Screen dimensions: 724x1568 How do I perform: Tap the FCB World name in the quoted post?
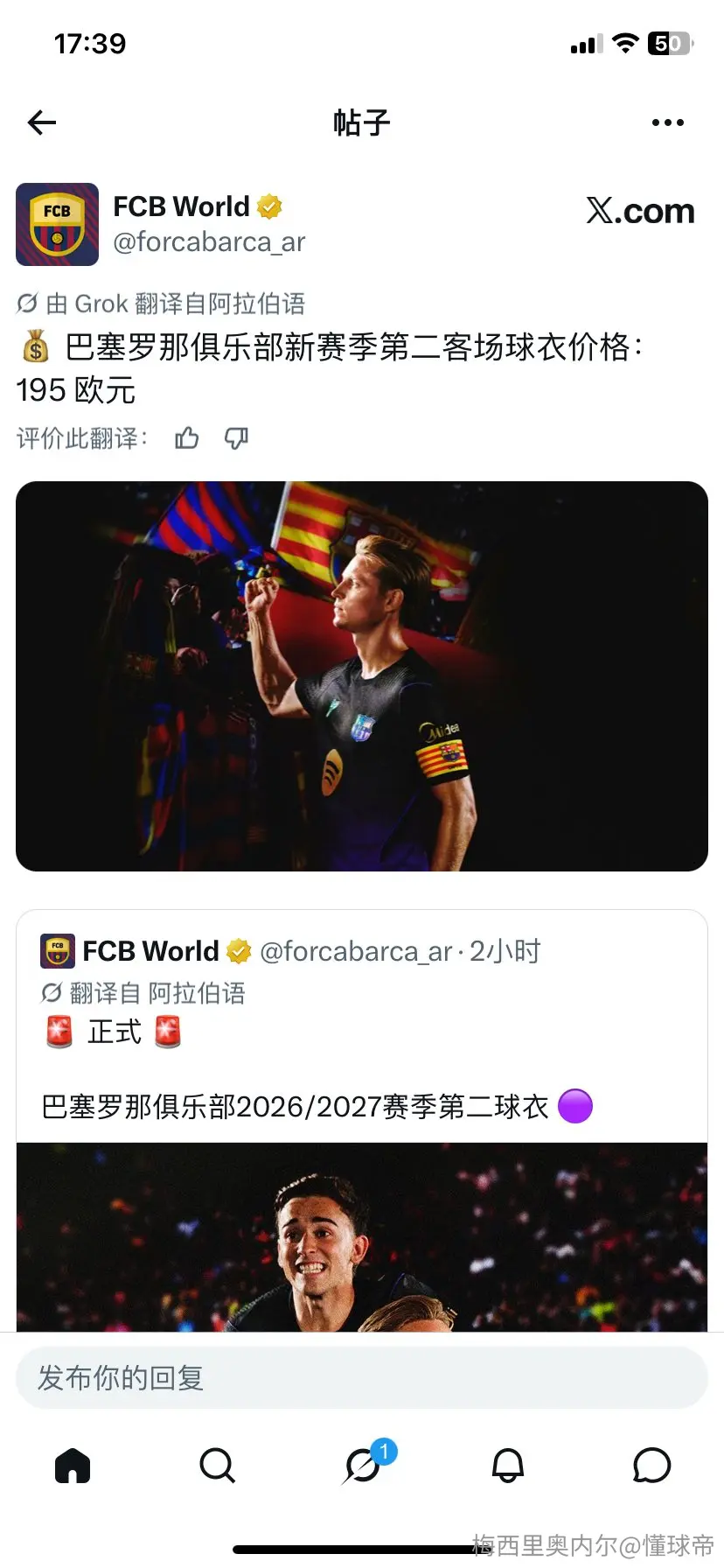[x=150, y=951]
